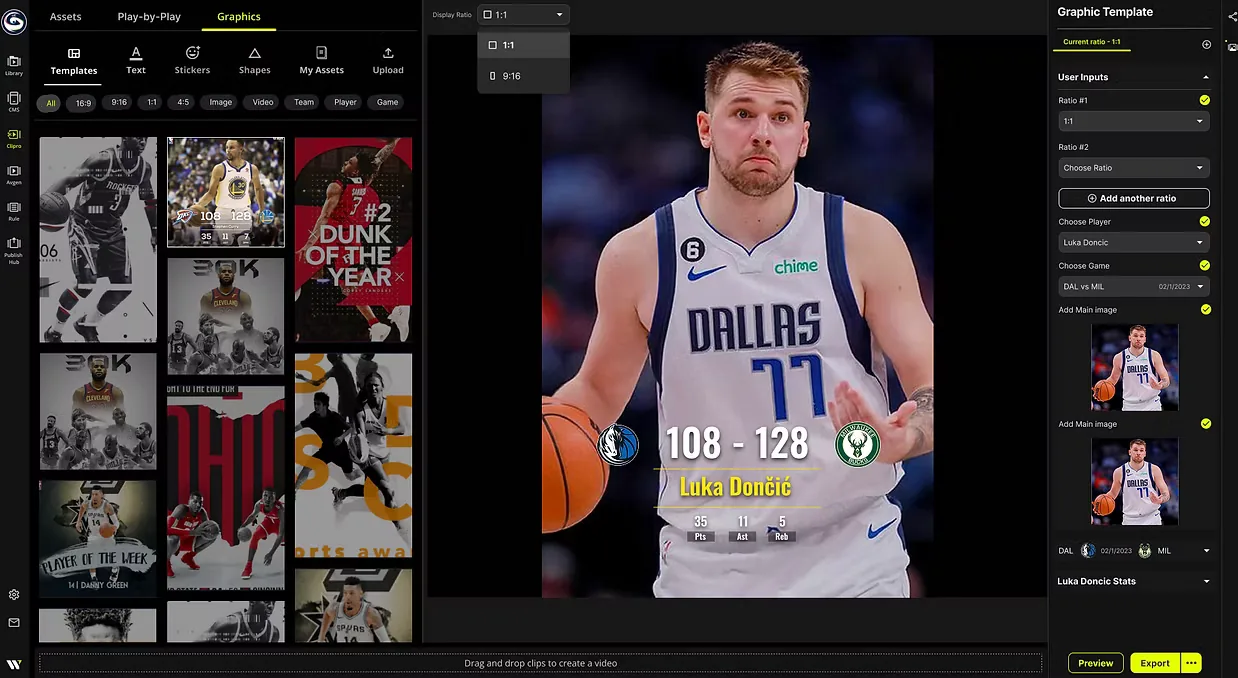The height and width of the screenshot is (678, 1238).
Task: Select the Dunk of the Year template
Action: [x=353, y=239]
